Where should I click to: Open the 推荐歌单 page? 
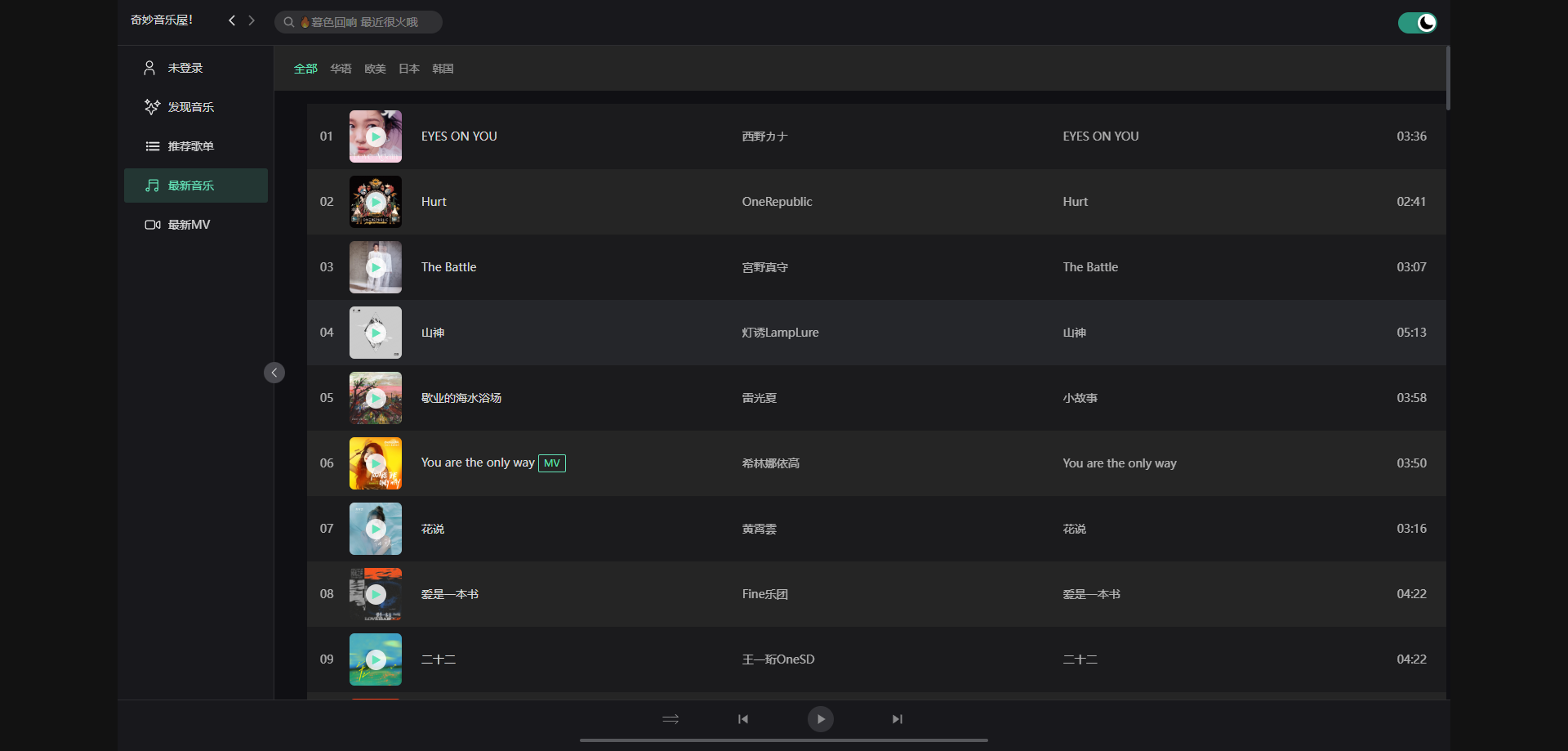pyautogui.click(x=190, y=146)
